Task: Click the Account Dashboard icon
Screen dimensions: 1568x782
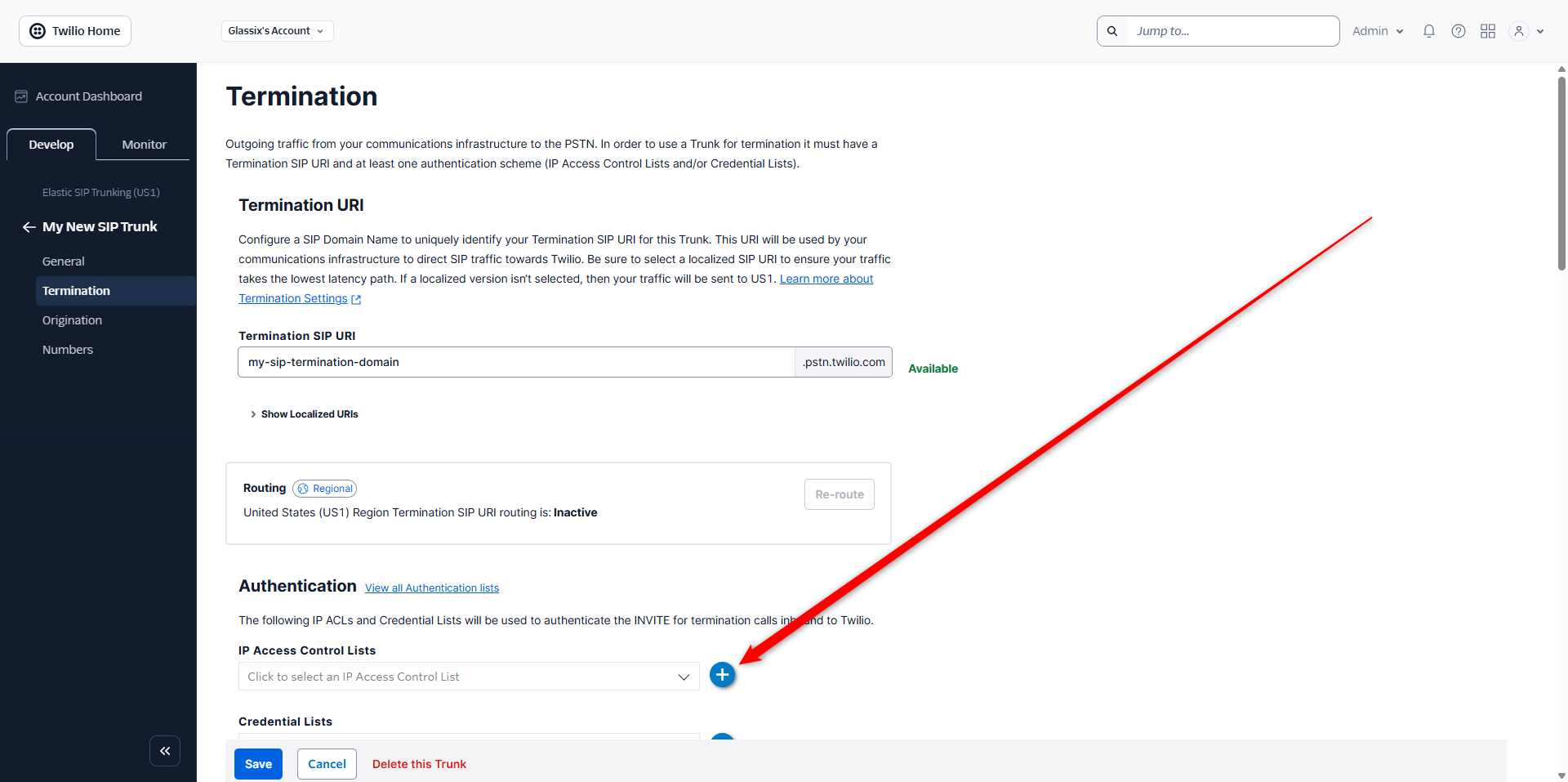Action: coord(21,96)
